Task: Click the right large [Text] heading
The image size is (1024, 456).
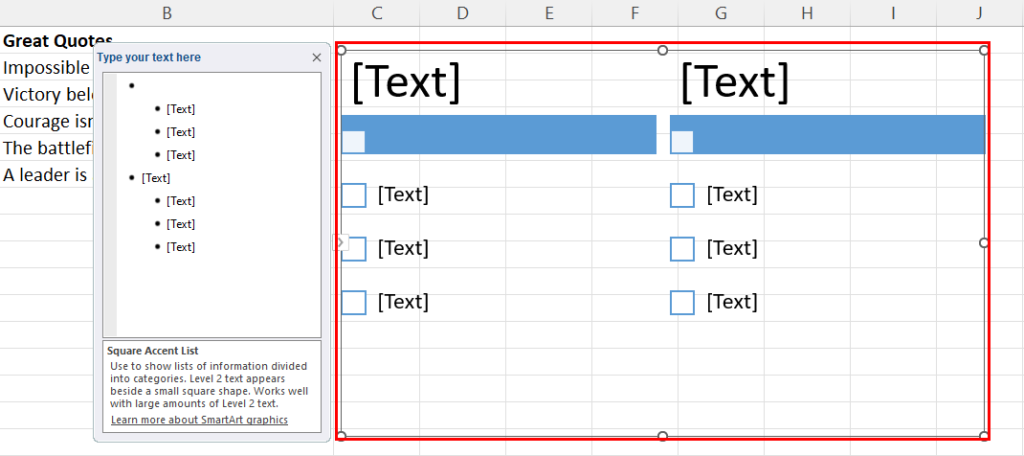Action: pyautogui.click(x=735, y=82)
